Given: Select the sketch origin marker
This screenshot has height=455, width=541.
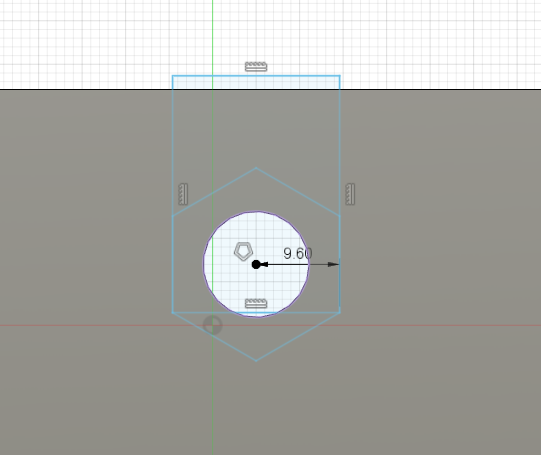Looking at the screenshot, I should [x=213, y=325].
